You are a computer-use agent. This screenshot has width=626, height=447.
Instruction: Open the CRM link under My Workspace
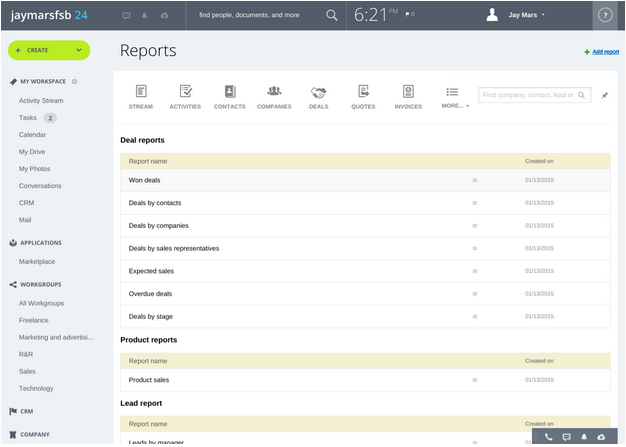[26, 203]
